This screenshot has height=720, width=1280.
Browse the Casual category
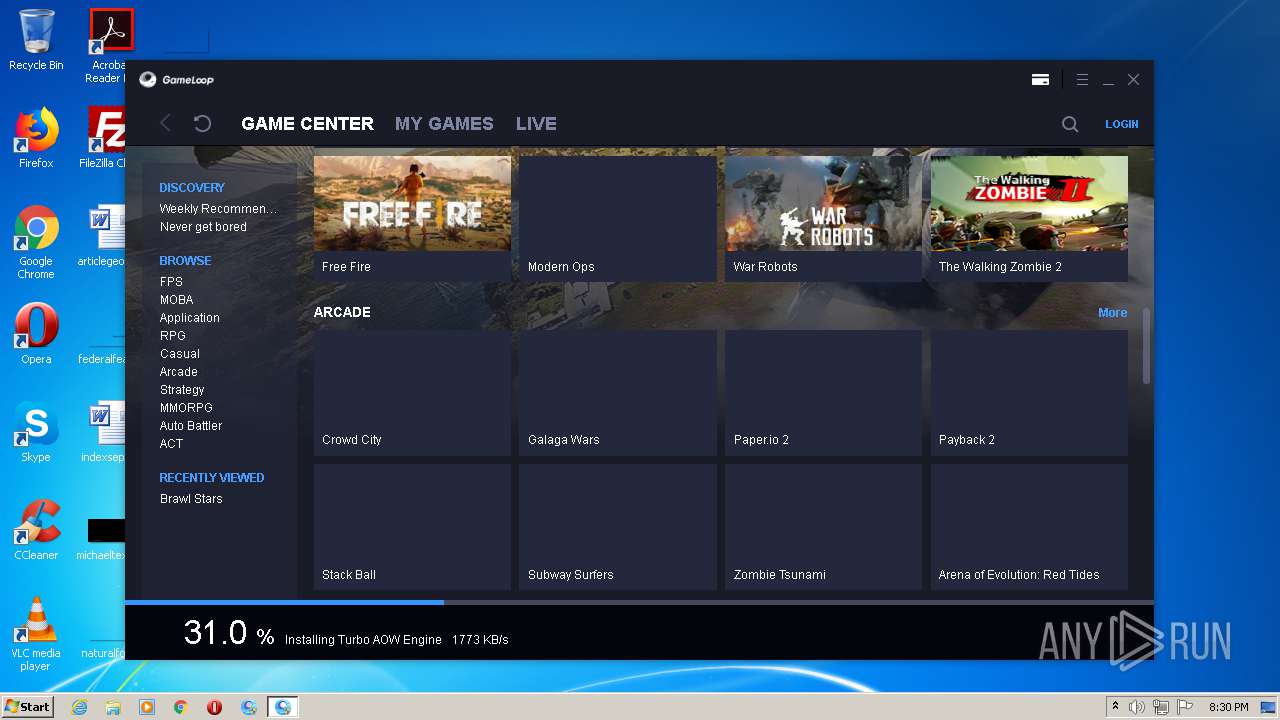click(x=179, y=354)
